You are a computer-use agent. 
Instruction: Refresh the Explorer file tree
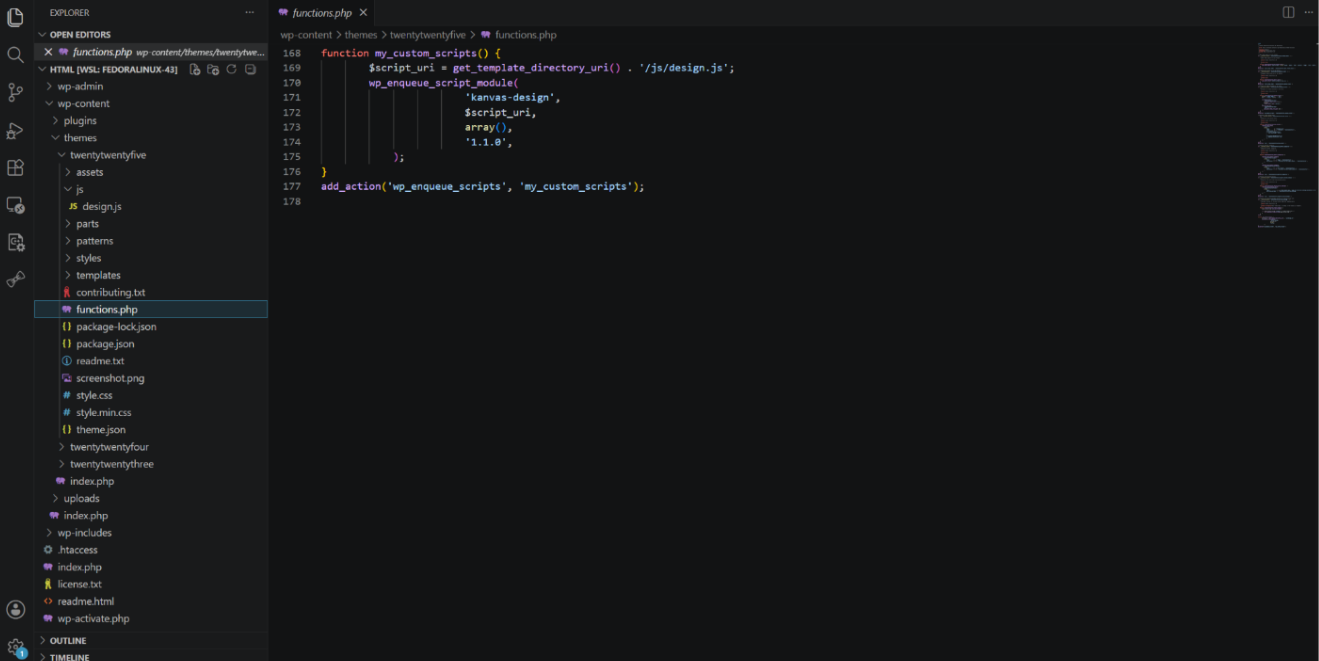[232, 70]
